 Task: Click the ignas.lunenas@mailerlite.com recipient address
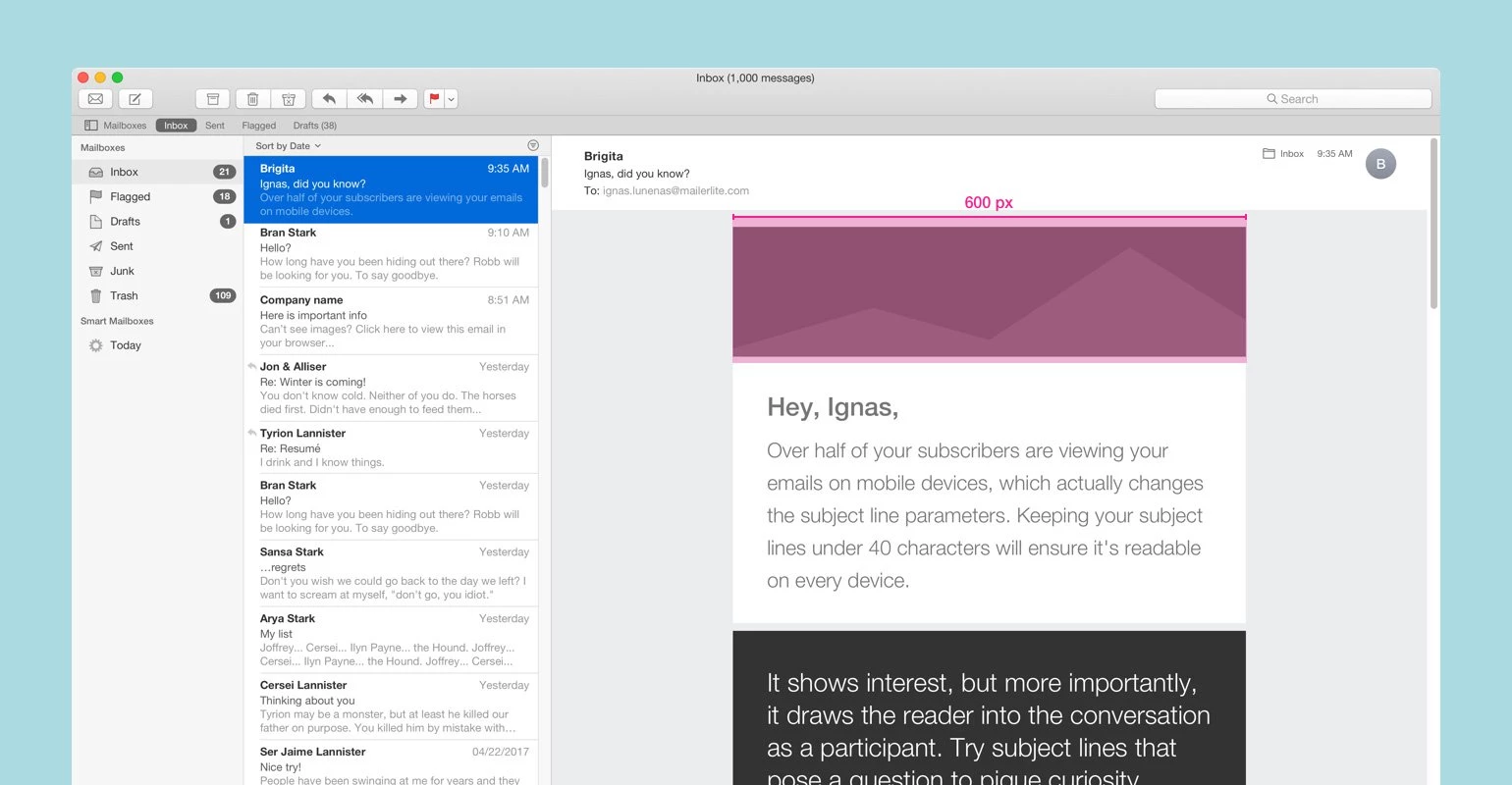(675, 190)
